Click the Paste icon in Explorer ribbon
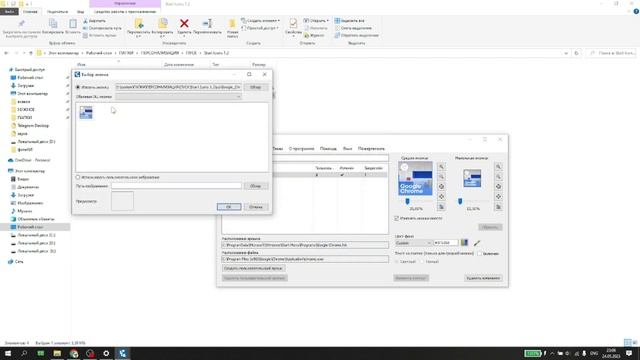The image size is (640, 360). 73,24
